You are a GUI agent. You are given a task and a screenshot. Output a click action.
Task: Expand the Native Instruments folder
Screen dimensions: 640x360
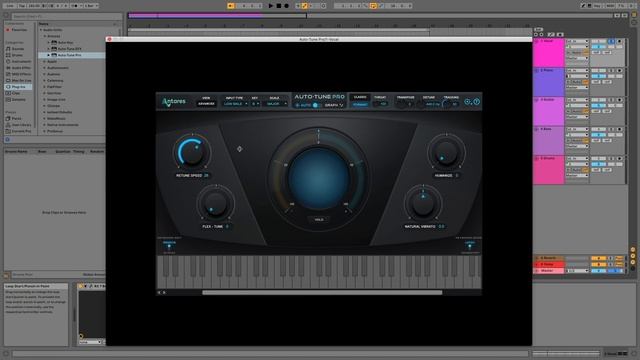point(44,125)
